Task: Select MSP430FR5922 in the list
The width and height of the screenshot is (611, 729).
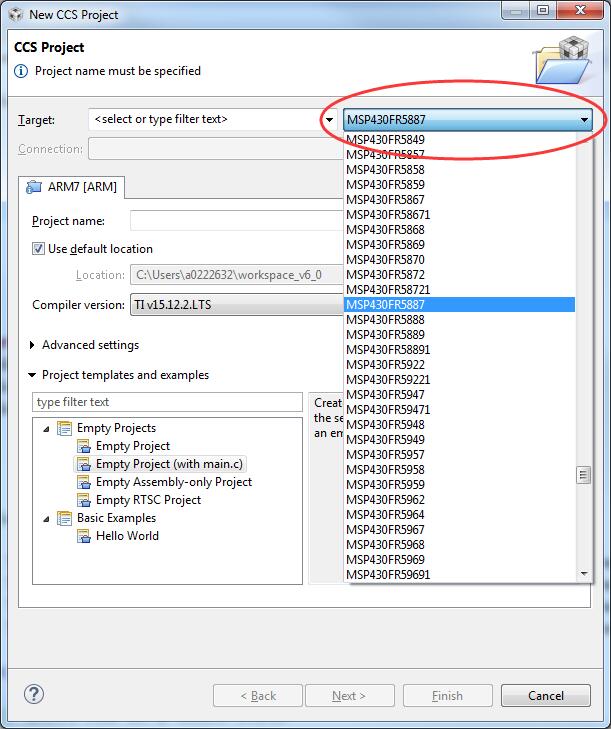Action: pos(459,365)
